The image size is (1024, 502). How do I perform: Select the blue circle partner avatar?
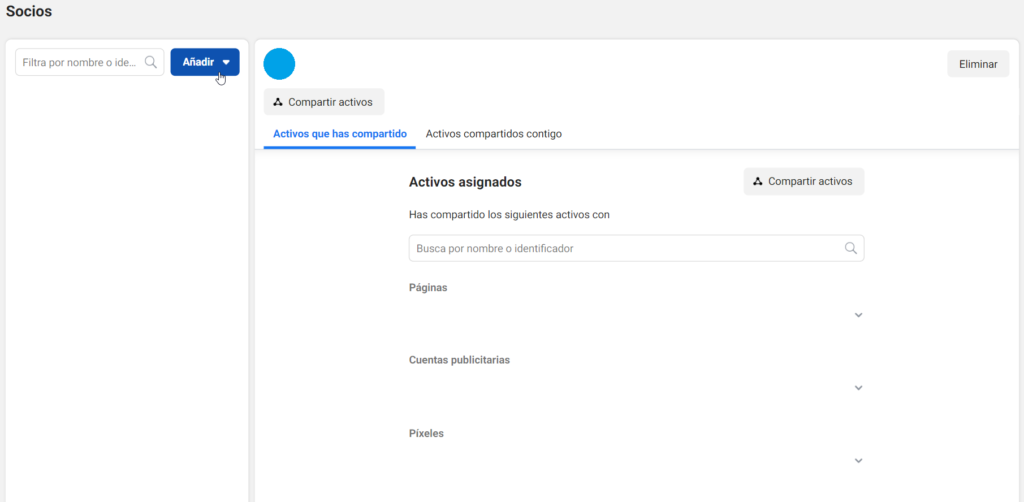pos(279,63)
